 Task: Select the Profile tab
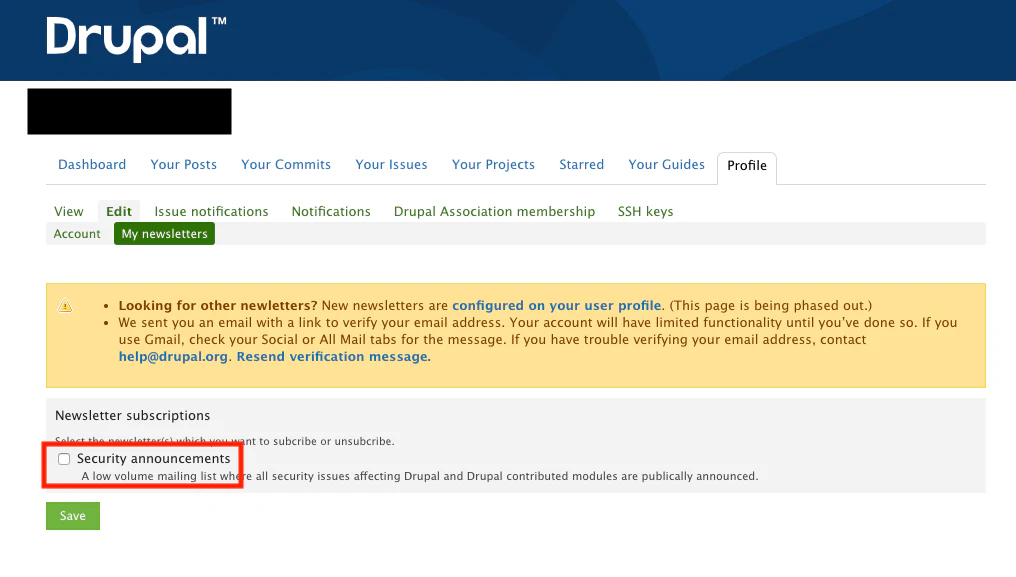pyautogui.click(x=746, y=166)
